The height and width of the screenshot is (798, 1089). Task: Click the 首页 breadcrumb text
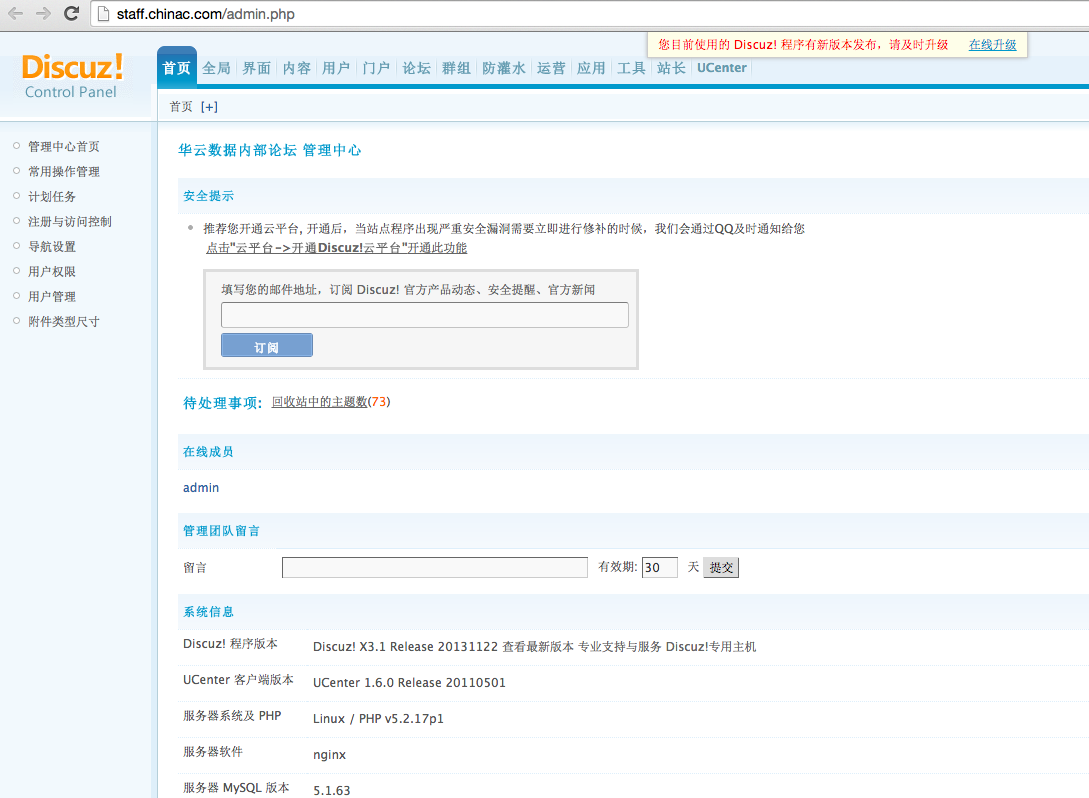tap(181, 107)
